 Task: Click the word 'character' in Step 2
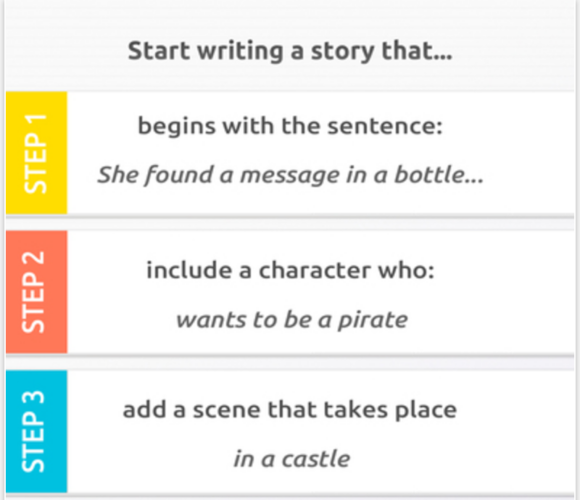314,270
